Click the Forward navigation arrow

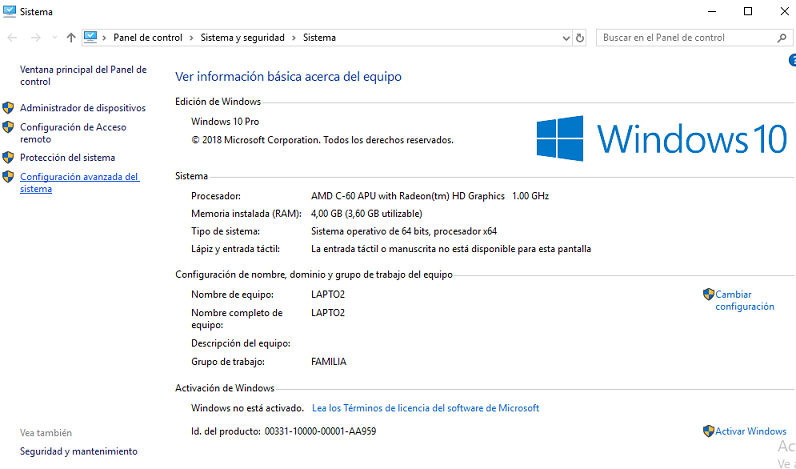click(x=35, y=38)
